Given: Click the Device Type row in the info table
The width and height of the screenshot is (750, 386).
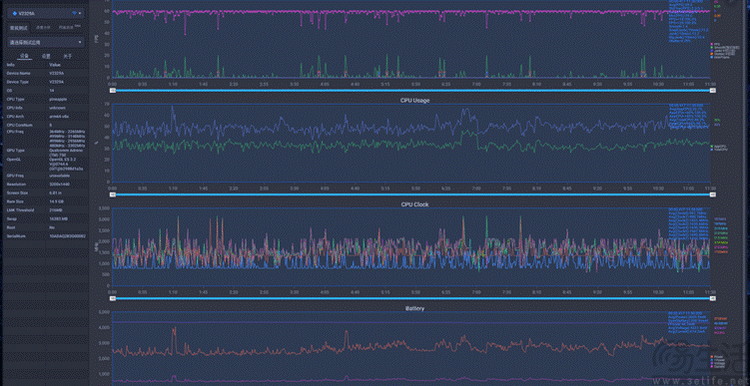Looking at the screenshot, I should (x=46, y=82).
